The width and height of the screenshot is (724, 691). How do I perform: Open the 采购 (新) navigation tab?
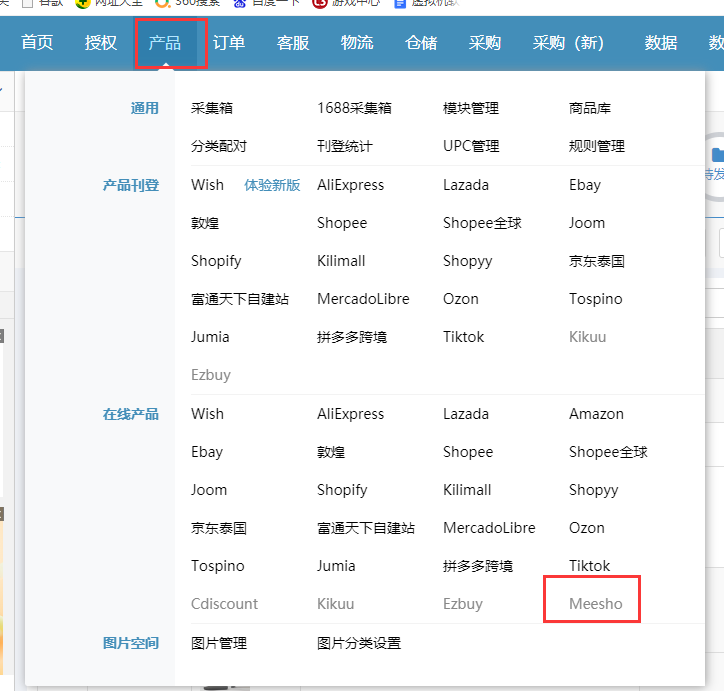tap(568, 43)
